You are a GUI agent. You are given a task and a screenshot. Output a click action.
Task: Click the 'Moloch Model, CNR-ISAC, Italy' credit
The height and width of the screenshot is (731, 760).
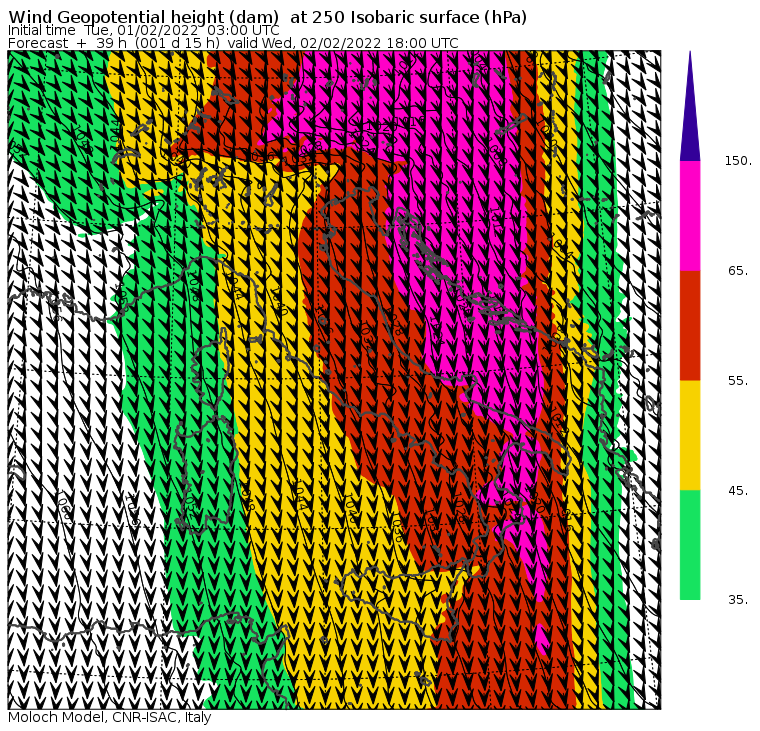(110, 717)
